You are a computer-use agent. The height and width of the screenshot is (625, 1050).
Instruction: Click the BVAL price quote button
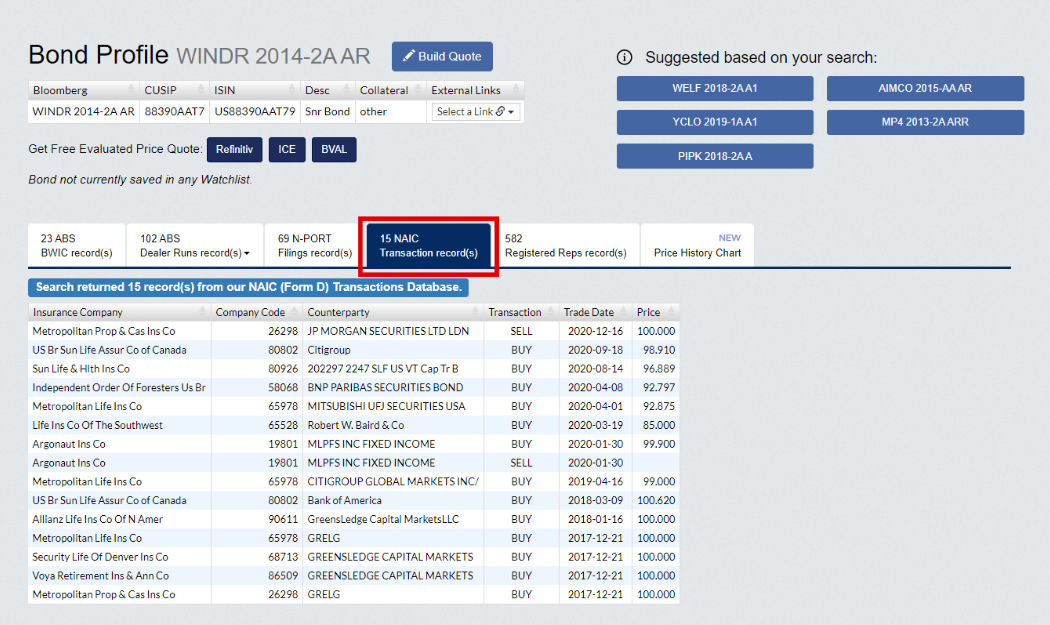tap(334, 150)
